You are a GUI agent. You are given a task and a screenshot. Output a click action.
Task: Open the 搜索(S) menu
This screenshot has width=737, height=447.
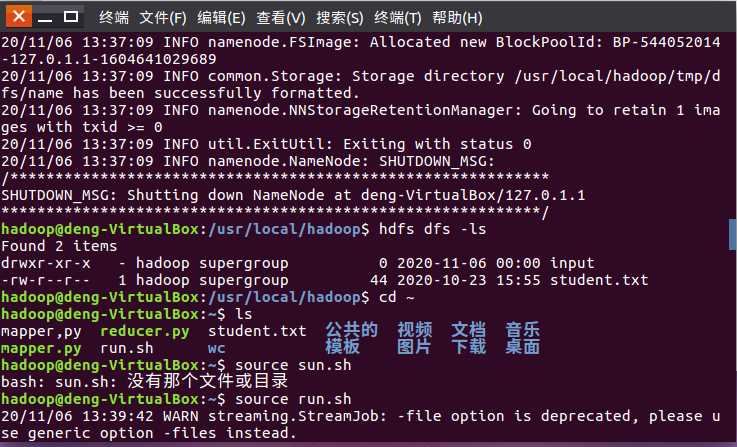click(339, 18)
